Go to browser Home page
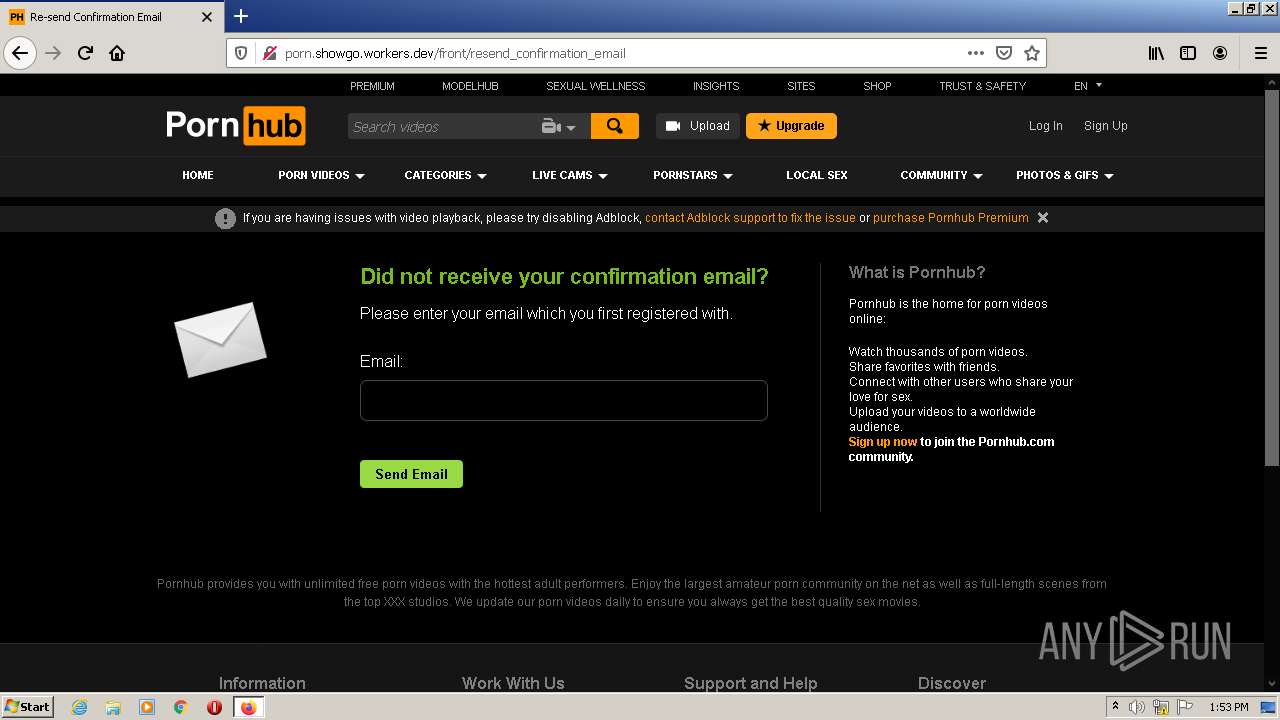 coord(117,53)
